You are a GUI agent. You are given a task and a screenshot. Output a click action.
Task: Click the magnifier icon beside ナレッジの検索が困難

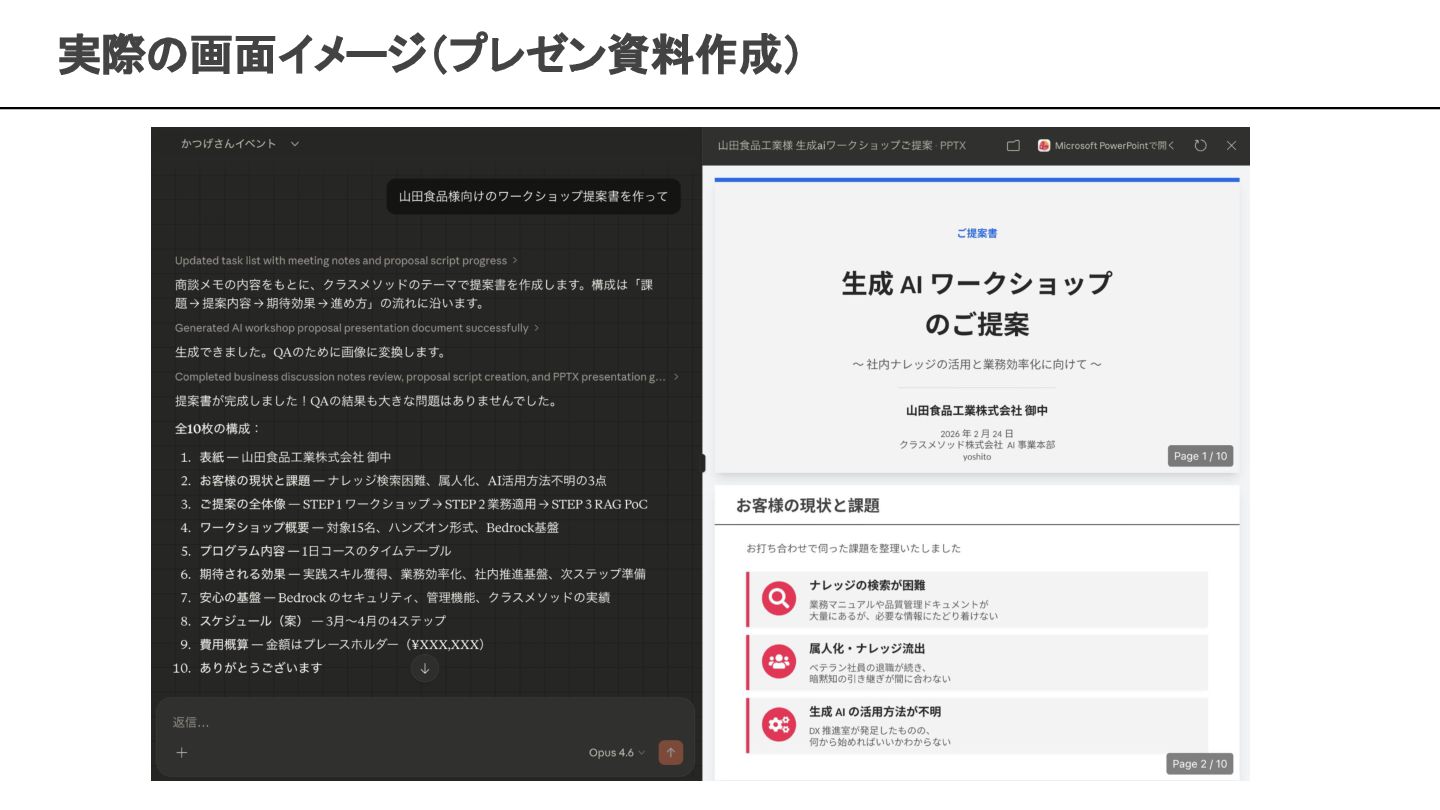(x=778, y=599)
